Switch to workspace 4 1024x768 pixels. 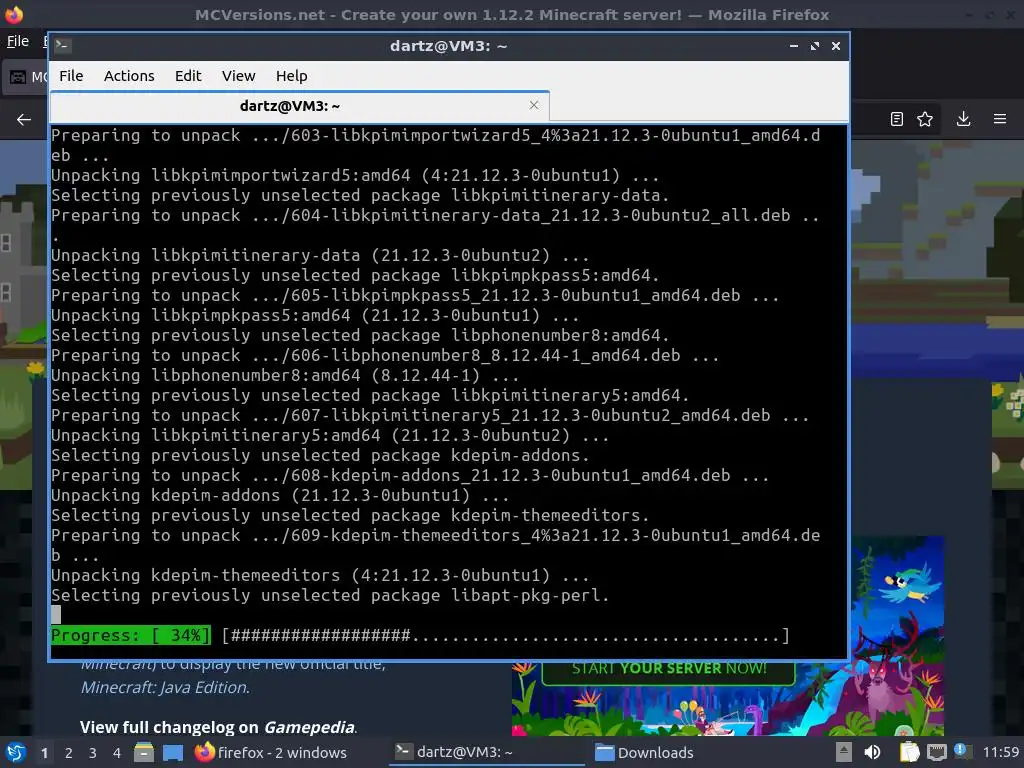(x=117, y=753)
